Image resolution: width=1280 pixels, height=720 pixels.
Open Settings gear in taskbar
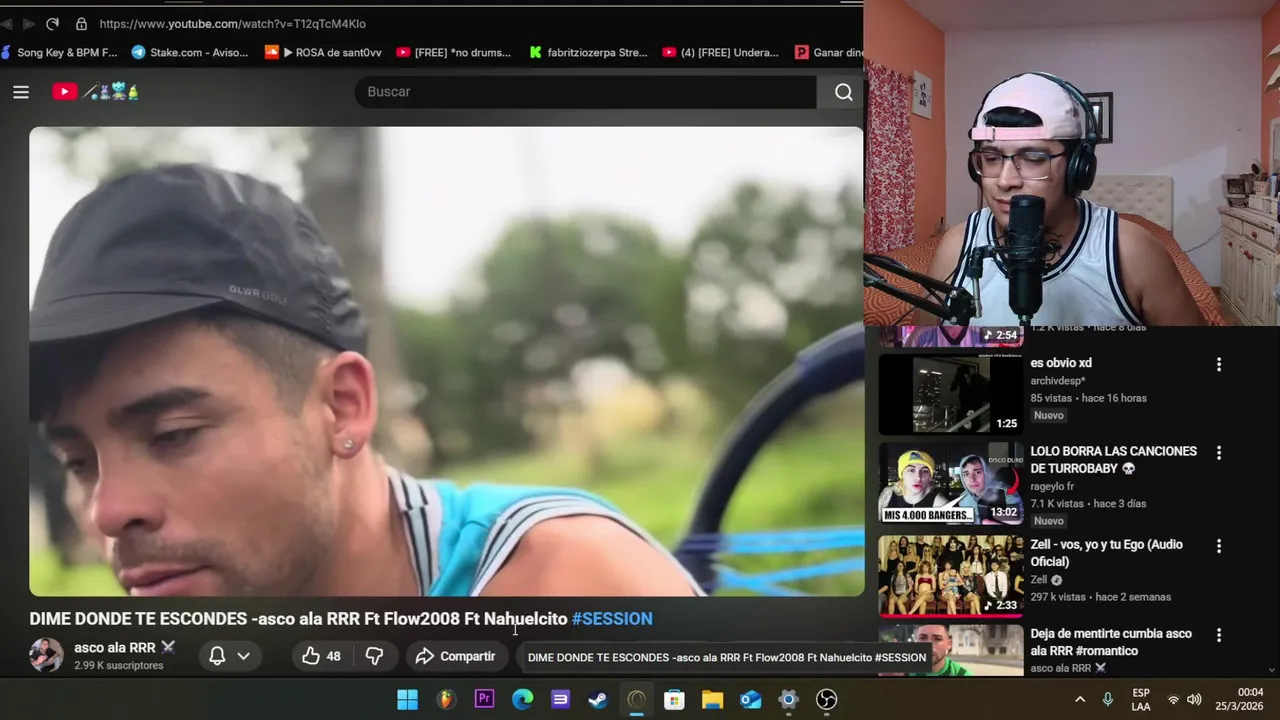click(x=789, y=699)
